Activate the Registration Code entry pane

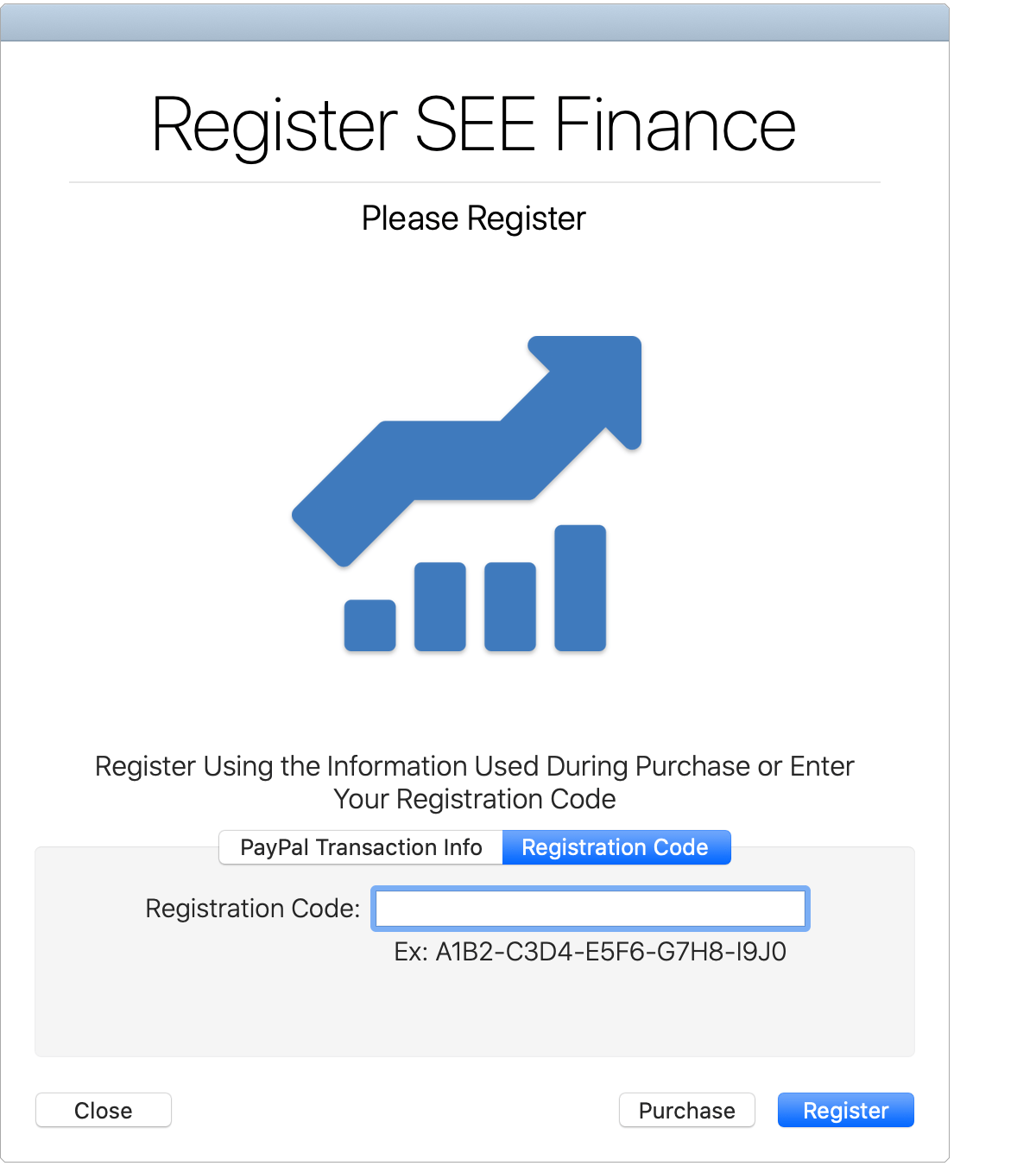(616, 847)
